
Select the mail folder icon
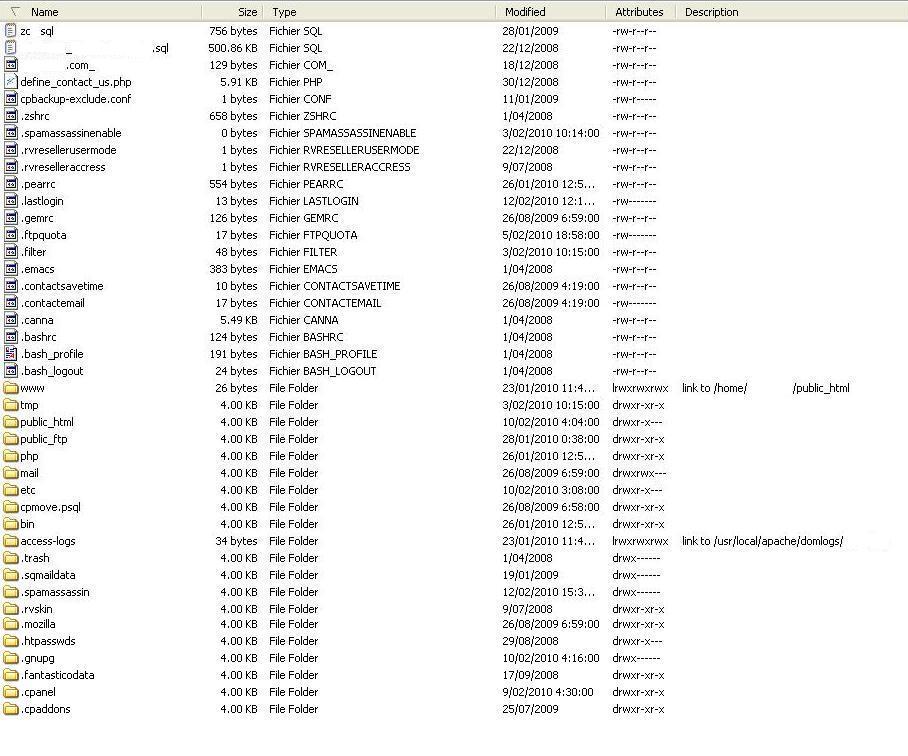tap(10, 472)
